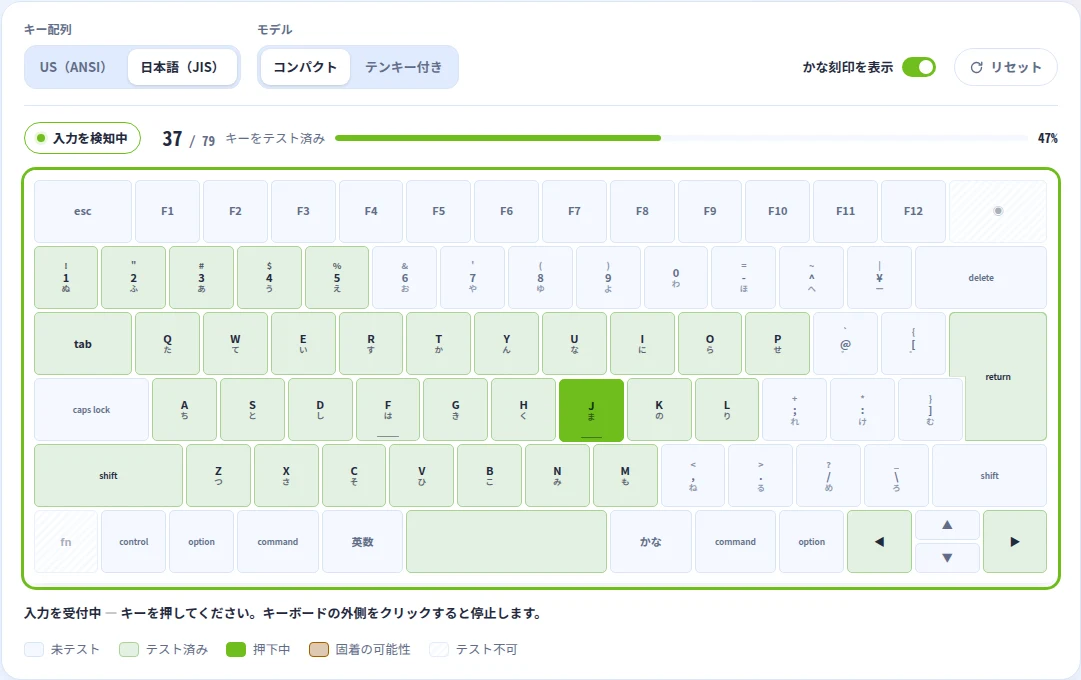Click the right shift key
1081x680 pixels.
(989, 475)
